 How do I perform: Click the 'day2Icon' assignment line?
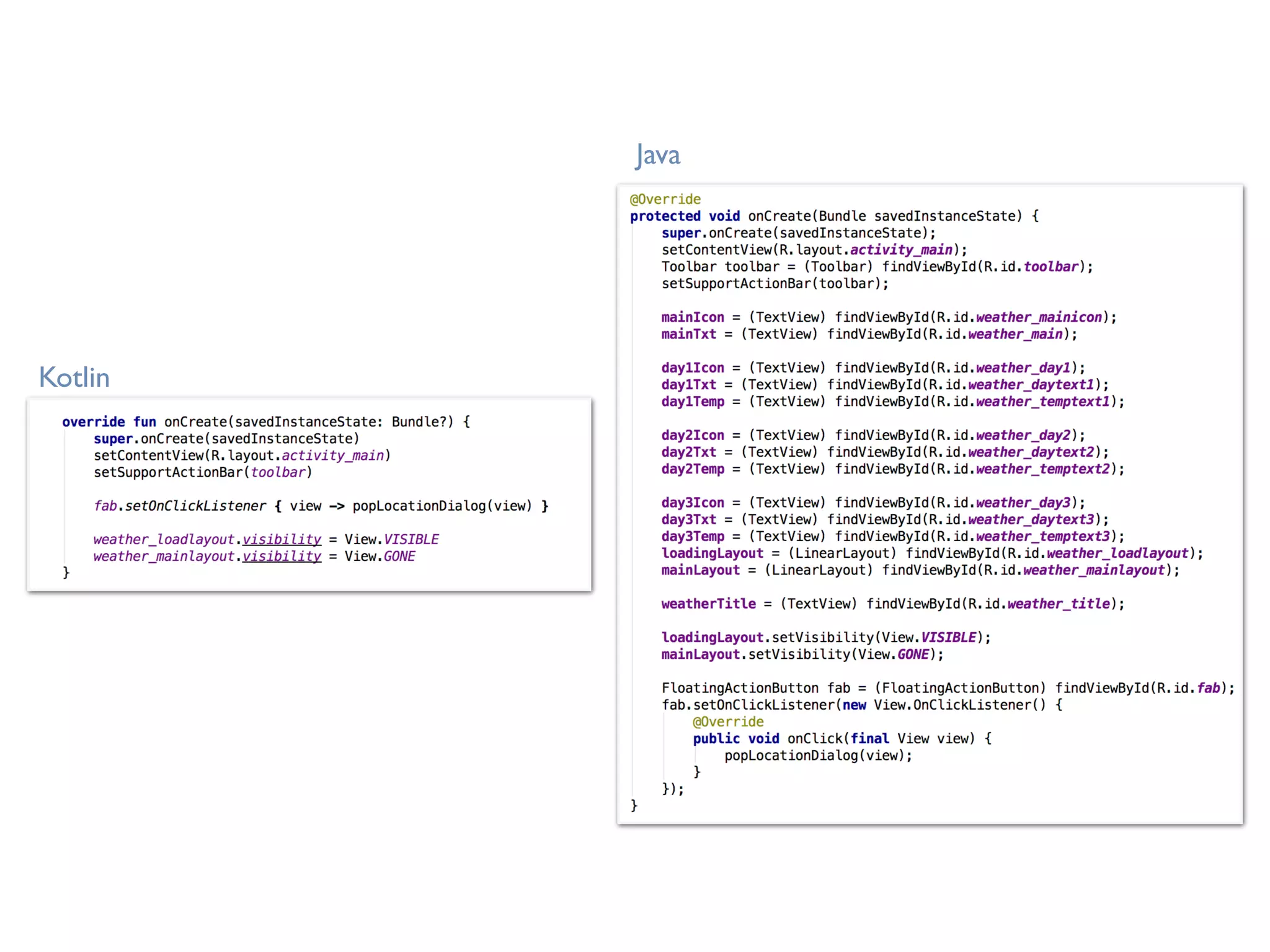tap(873, 435)
